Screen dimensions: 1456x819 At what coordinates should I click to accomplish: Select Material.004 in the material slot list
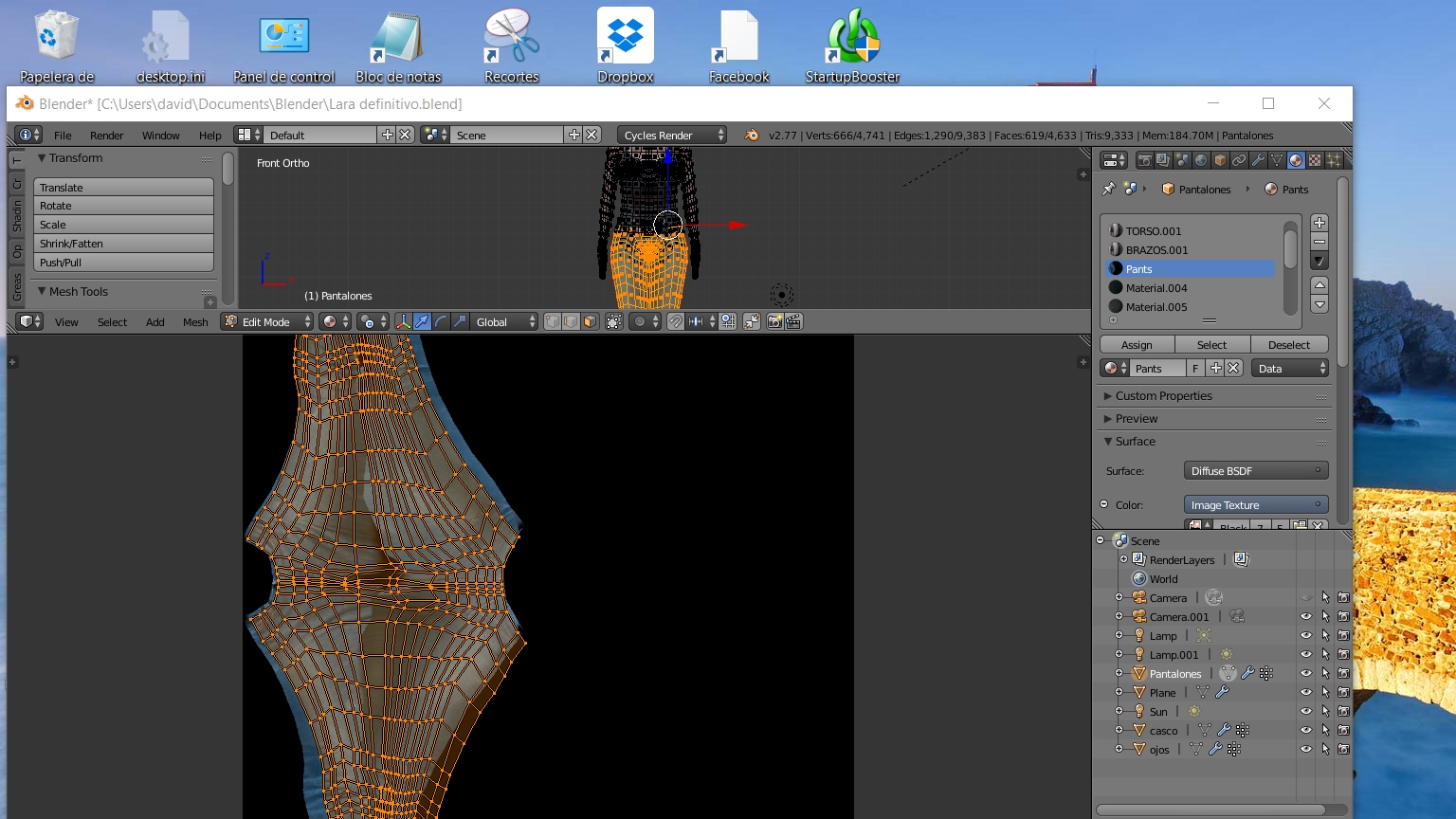(1156, 288)
